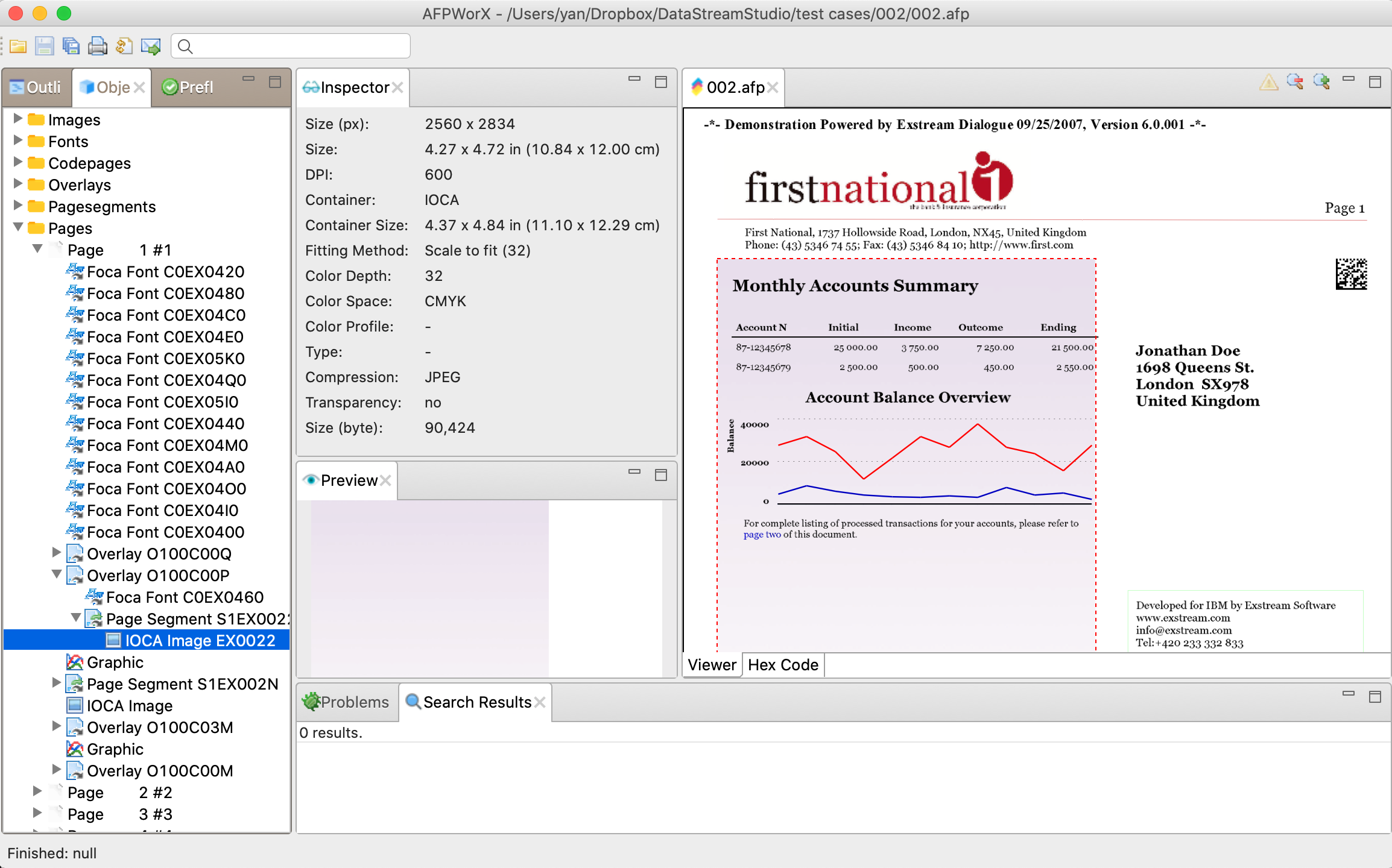The width and height of the screenshot is (1392, 868).
Task: Click the zoom in magnifier icon
Action: (x=1321, y=81)
